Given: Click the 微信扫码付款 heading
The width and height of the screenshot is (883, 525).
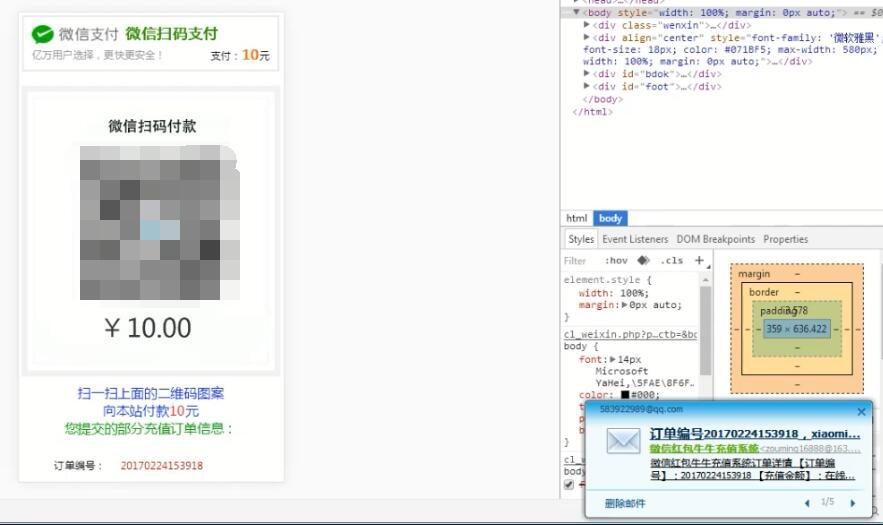Looking at the screenshot, I should 152,126.
